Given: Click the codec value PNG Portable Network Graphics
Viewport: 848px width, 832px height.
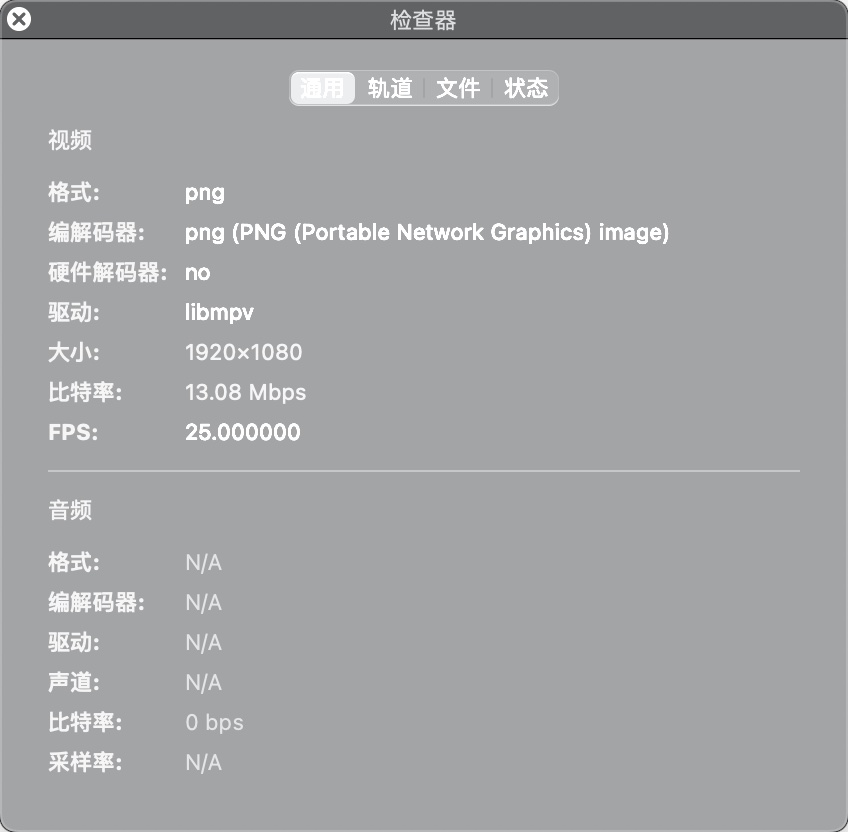Looking at the screenshot, I should click(427, 233).
